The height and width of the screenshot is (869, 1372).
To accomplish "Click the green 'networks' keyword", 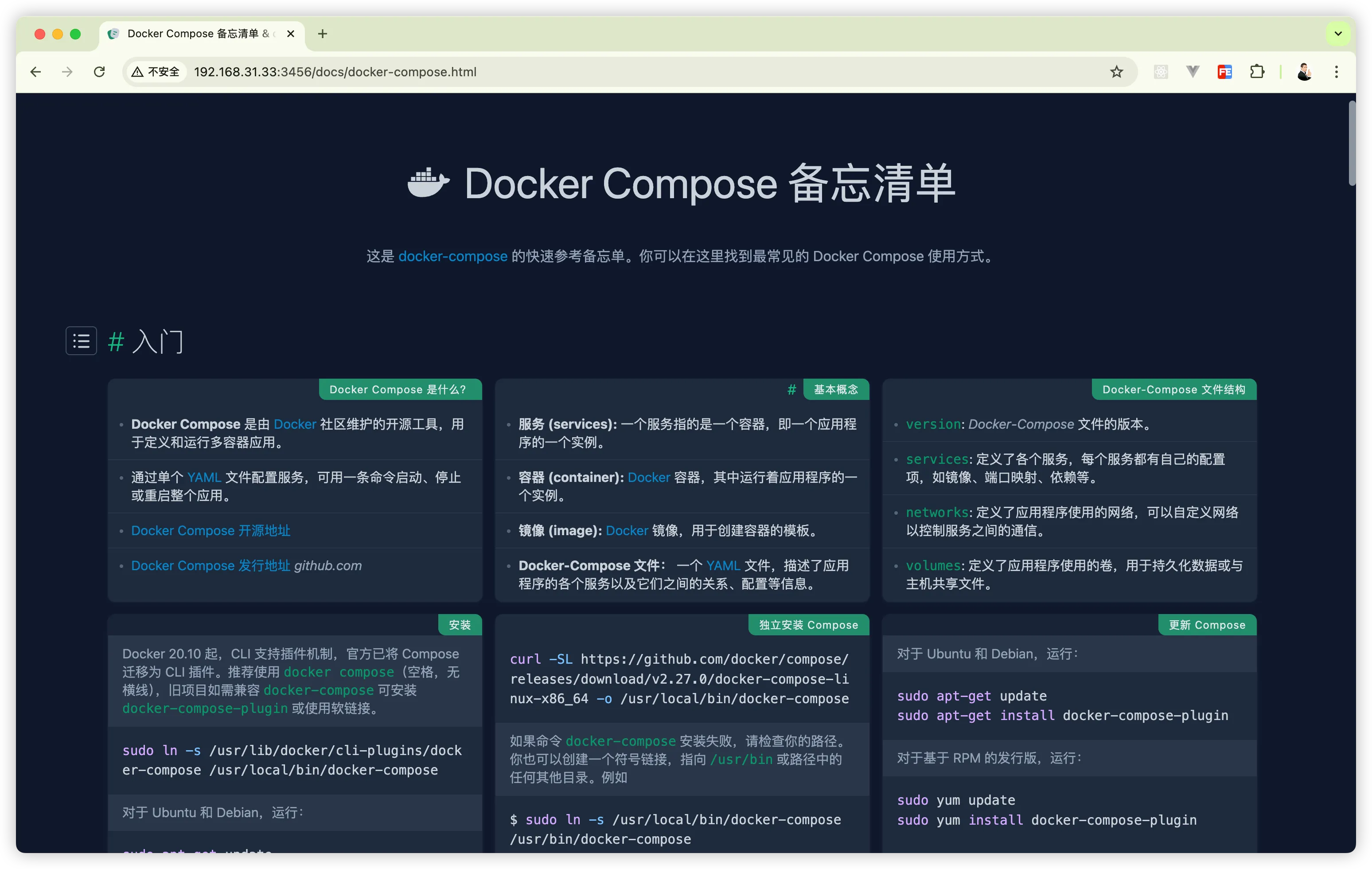I will pyautogui.click(x=937, y=512).
